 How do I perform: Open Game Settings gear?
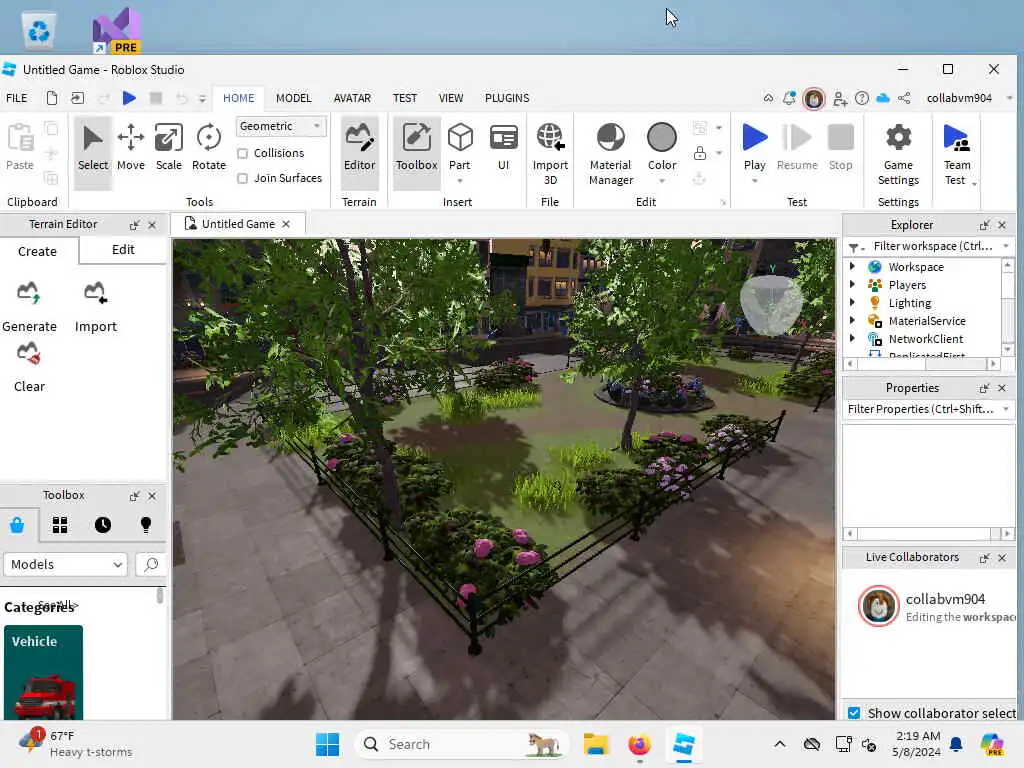(x=898, y=154)
